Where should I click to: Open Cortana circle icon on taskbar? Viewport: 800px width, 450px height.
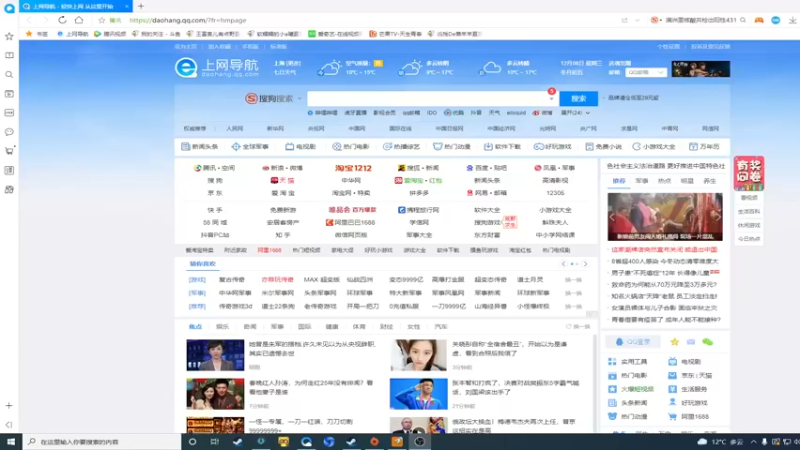(x=192, y=441)
